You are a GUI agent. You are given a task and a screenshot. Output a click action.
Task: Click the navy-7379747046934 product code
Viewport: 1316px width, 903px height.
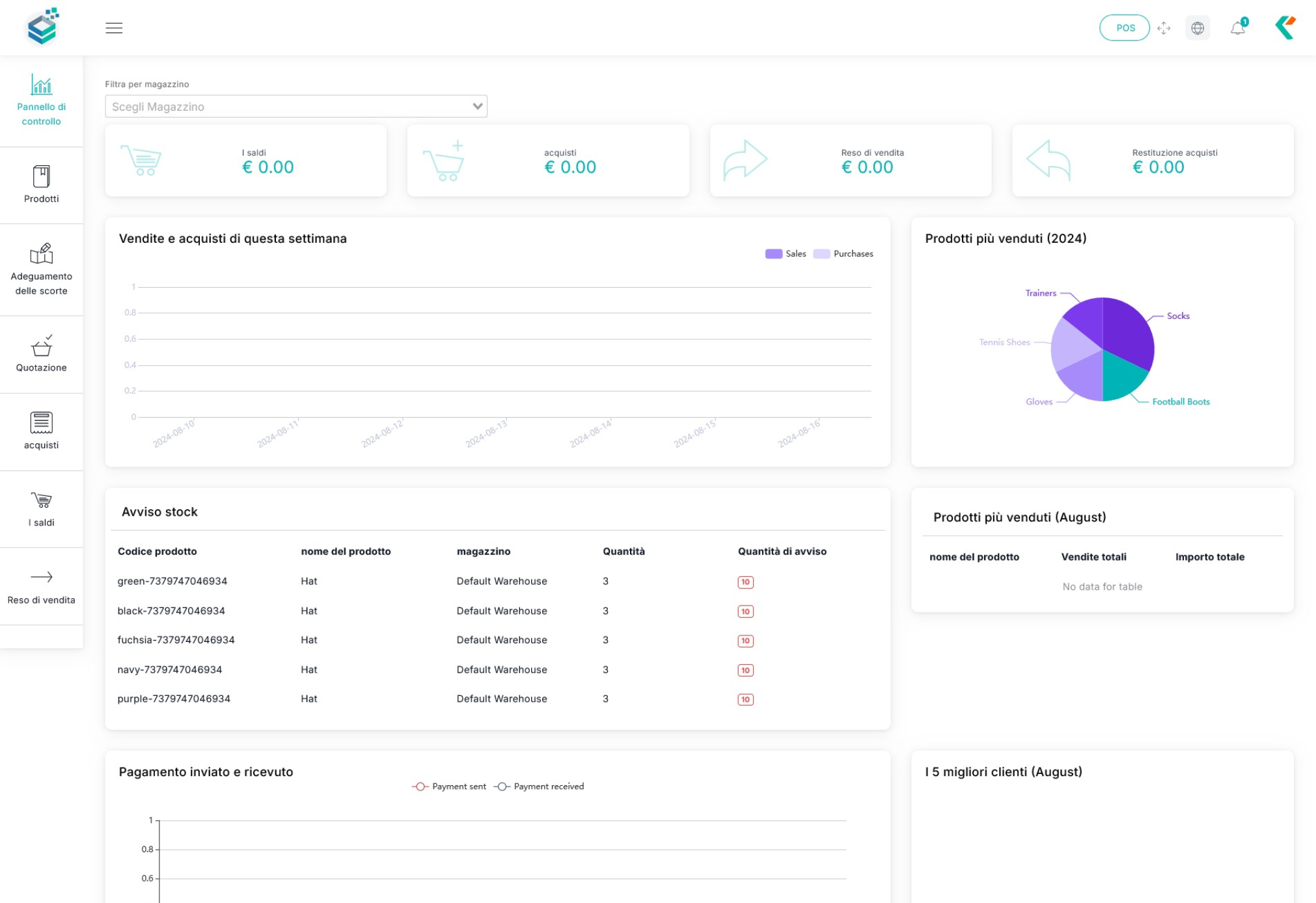[170, 669]
